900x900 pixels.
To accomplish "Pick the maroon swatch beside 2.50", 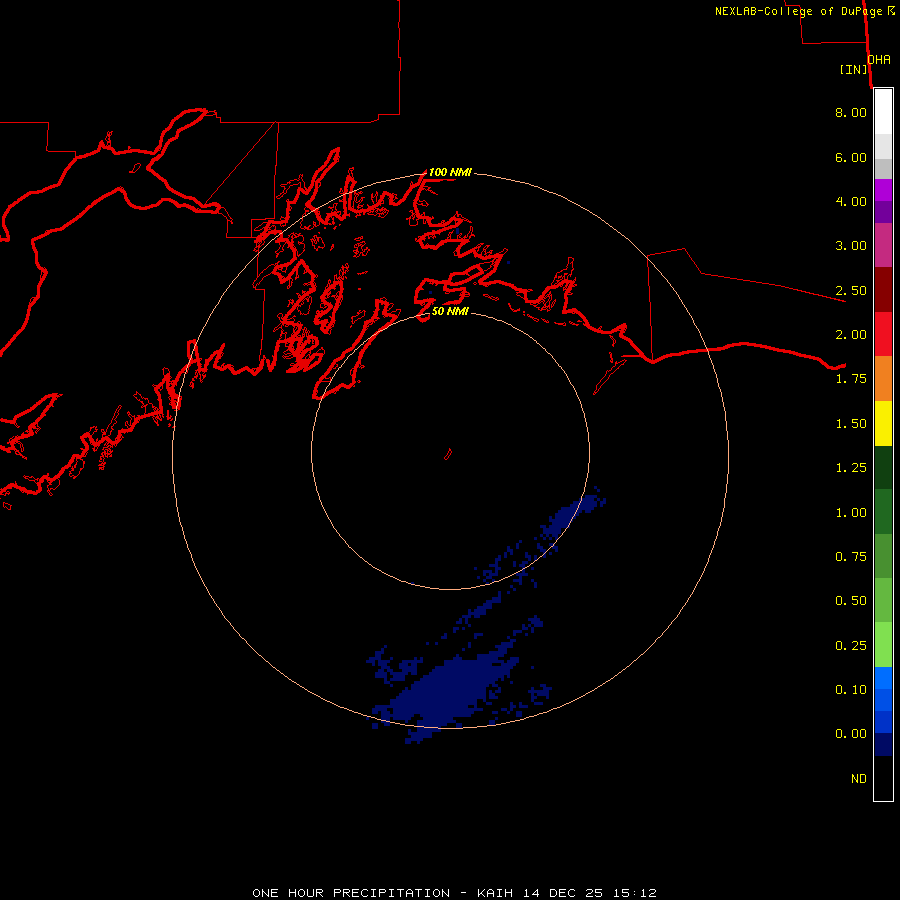I will pyautogui.click(x=883, y=289).
